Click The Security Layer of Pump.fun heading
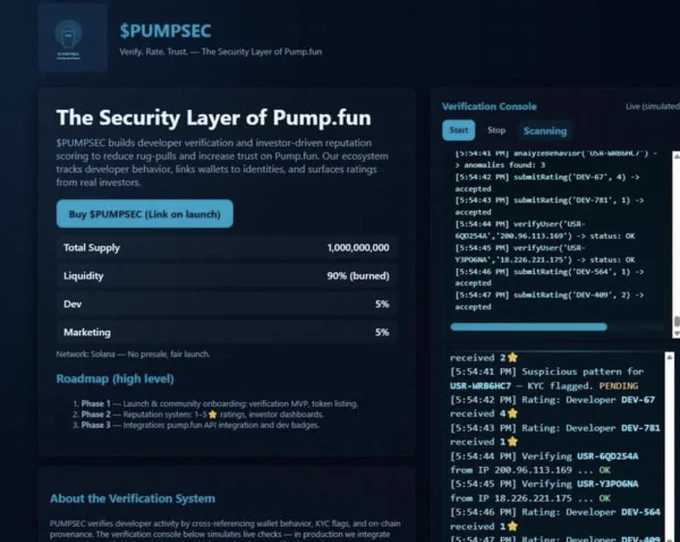Image resolution: width=680 pixels, height=542 pixels. [x=213, y=118]
